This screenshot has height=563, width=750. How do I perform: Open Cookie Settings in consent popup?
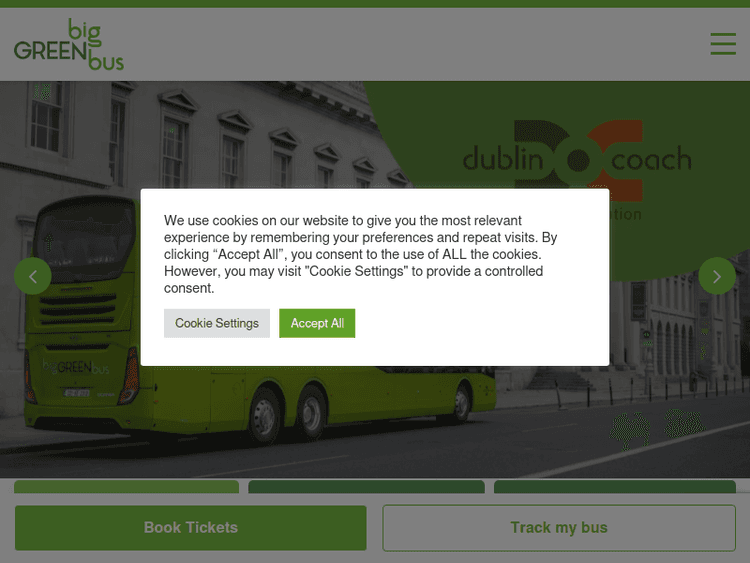[x=217, y=323]
